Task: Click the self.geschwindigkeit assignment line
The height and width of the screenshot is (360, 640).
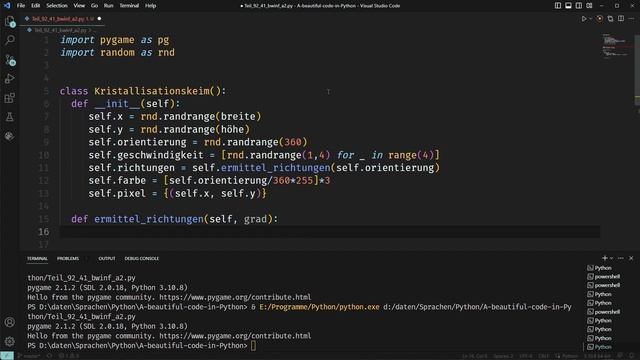Action: tap(264, 155)
